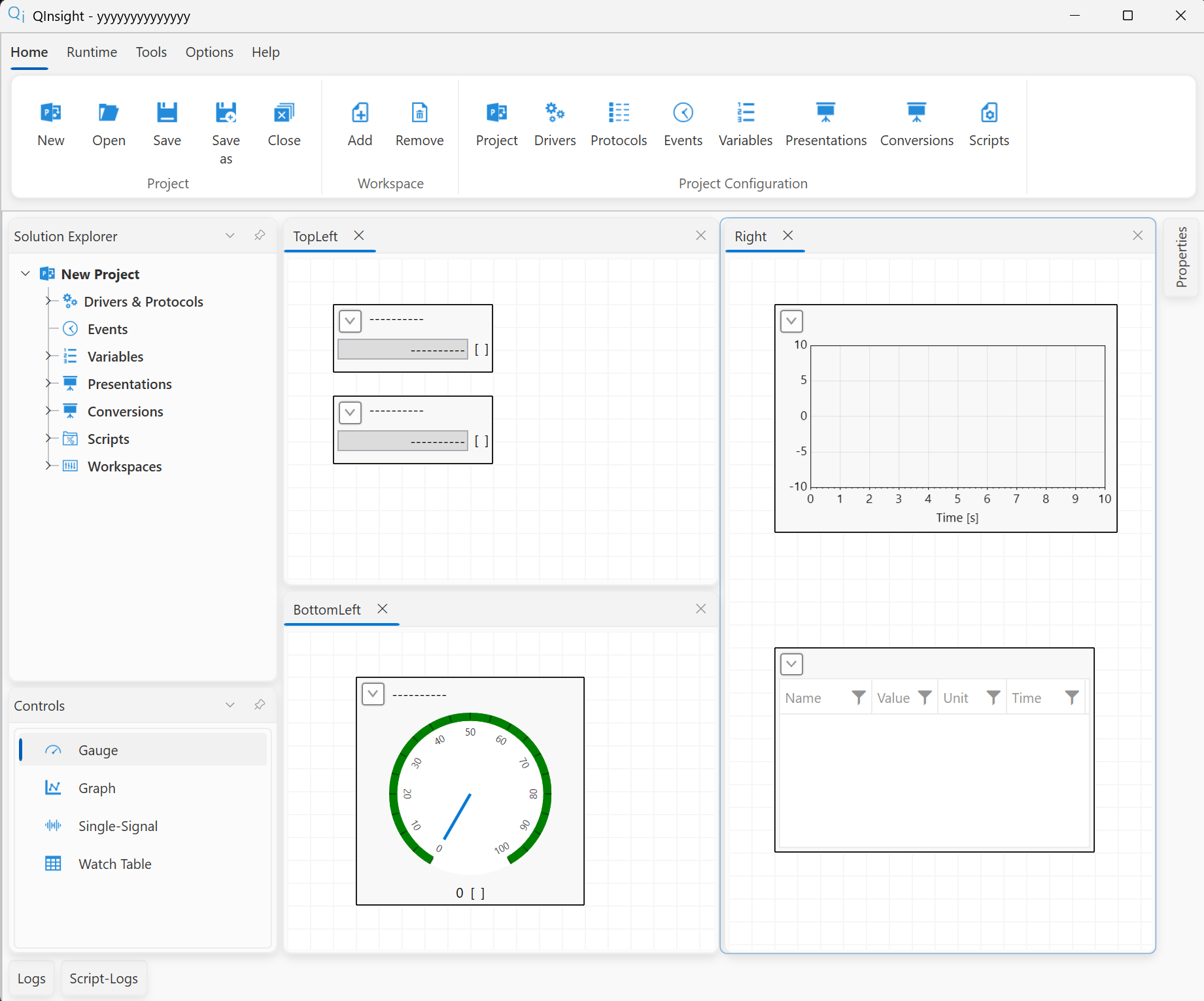Open the Properties side panel
The image size is (1204, 1001).
pyautogui.click(x=1181, y=258)
